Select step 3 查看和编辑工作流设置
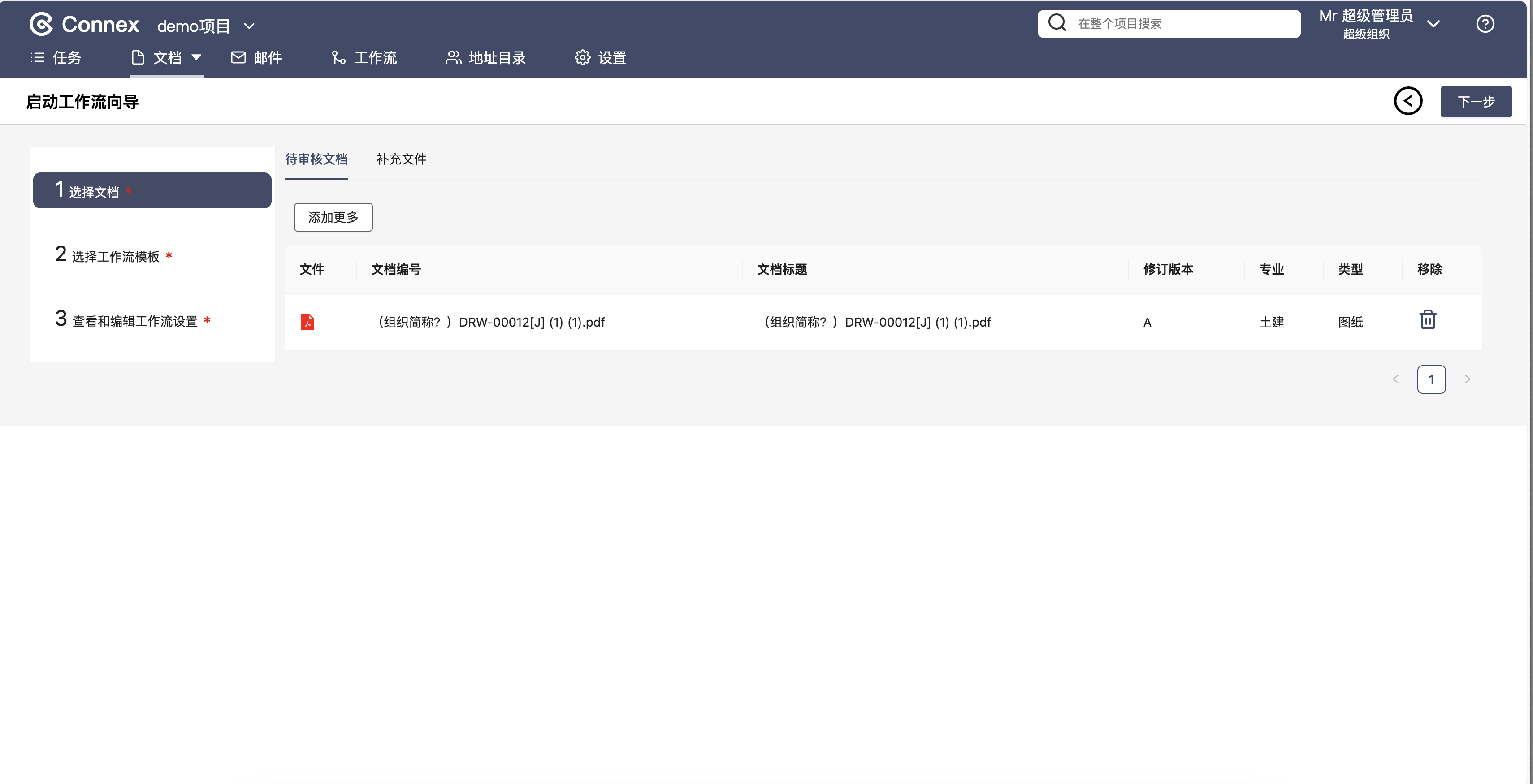The image size is (1533, 784). pyautogui.click(x=134, y=321)
